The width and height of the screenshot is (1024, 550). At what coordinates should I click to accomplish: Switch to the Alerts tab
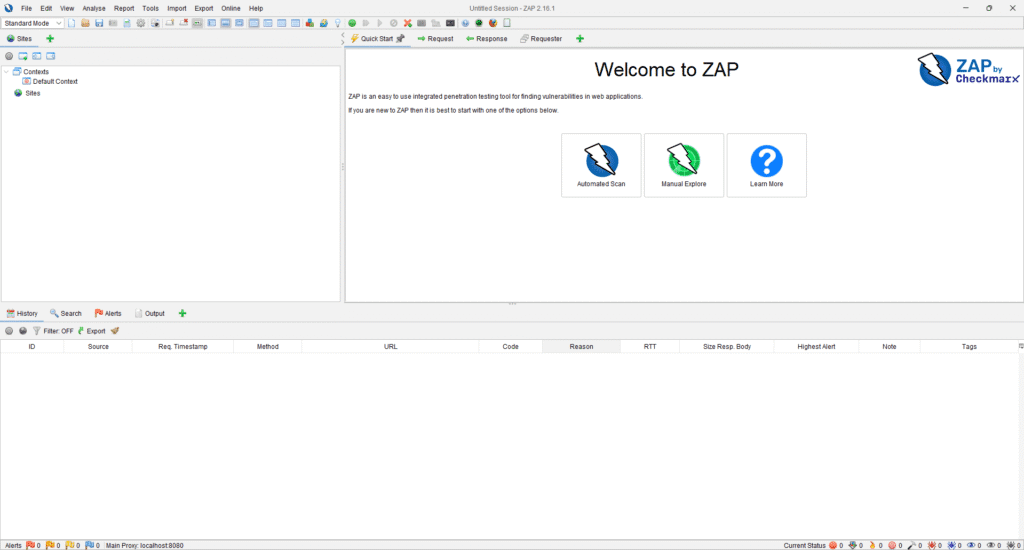coord(108,314)
